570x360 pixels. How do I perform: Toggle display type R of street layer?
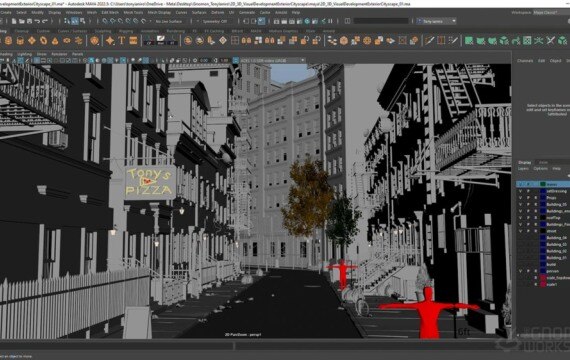535,231
